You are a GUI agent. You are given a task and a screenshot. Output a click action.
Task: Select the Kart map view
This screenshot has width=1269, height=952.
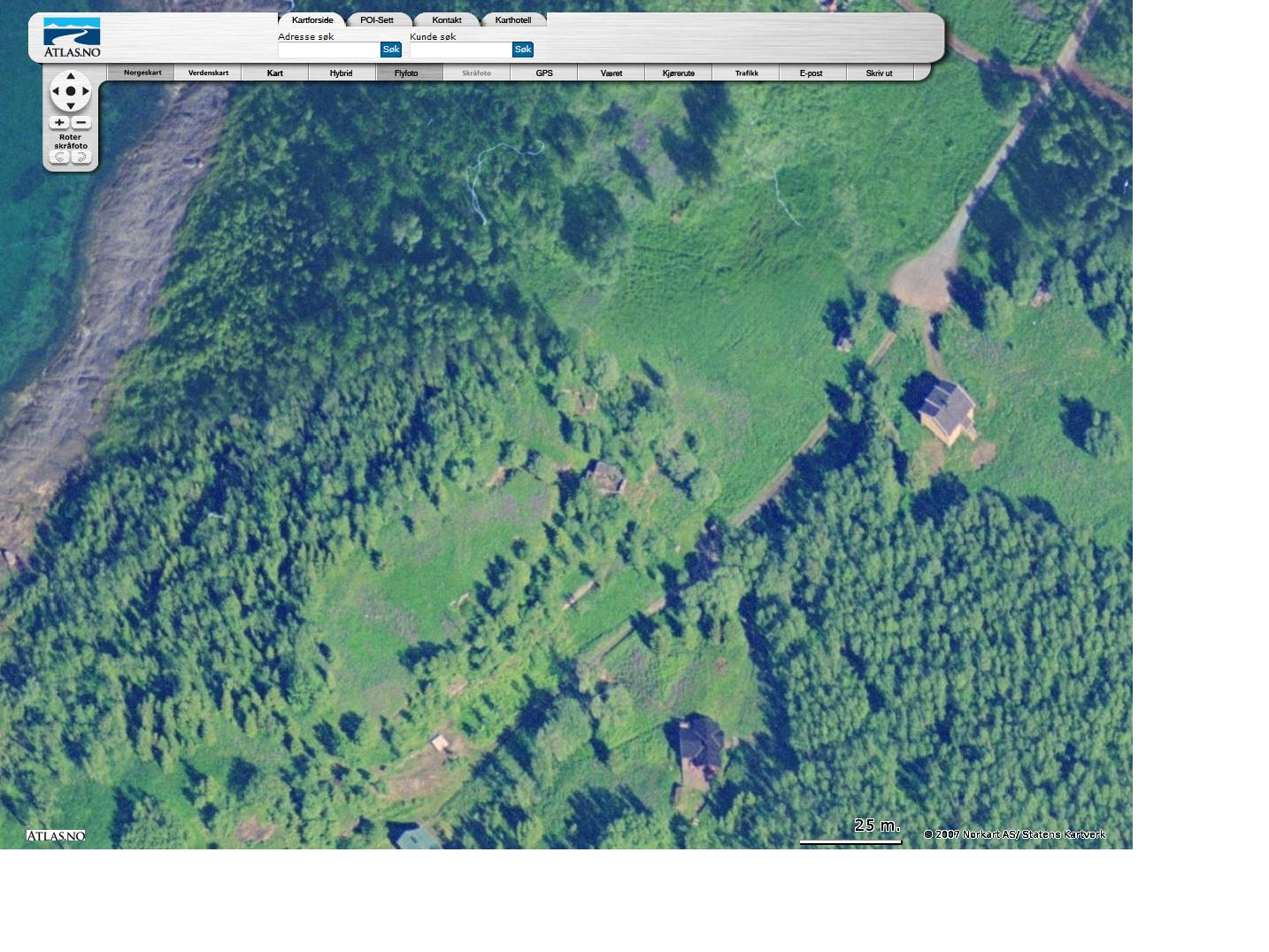[x=275, y=73]
